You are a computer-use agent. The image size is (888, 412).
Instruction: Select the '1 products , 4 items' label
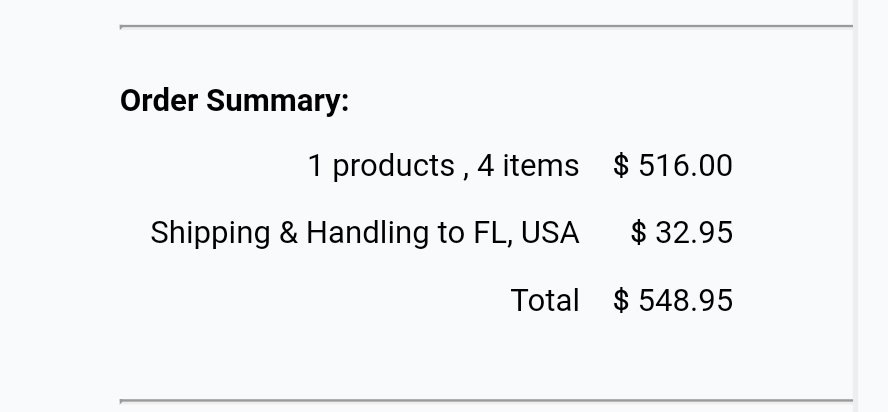point(443,166)
